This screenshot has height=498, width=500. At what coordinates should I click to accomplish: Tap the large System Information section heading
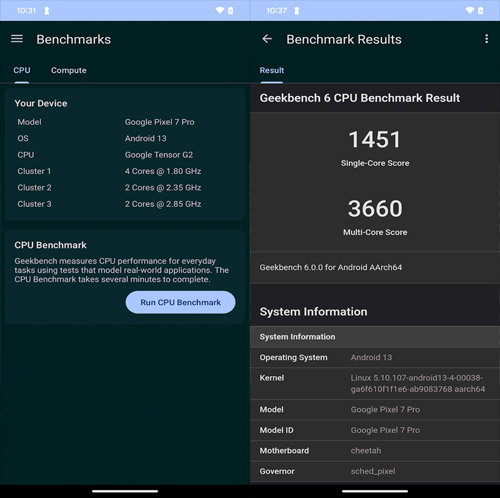click(x=313, y=312)
